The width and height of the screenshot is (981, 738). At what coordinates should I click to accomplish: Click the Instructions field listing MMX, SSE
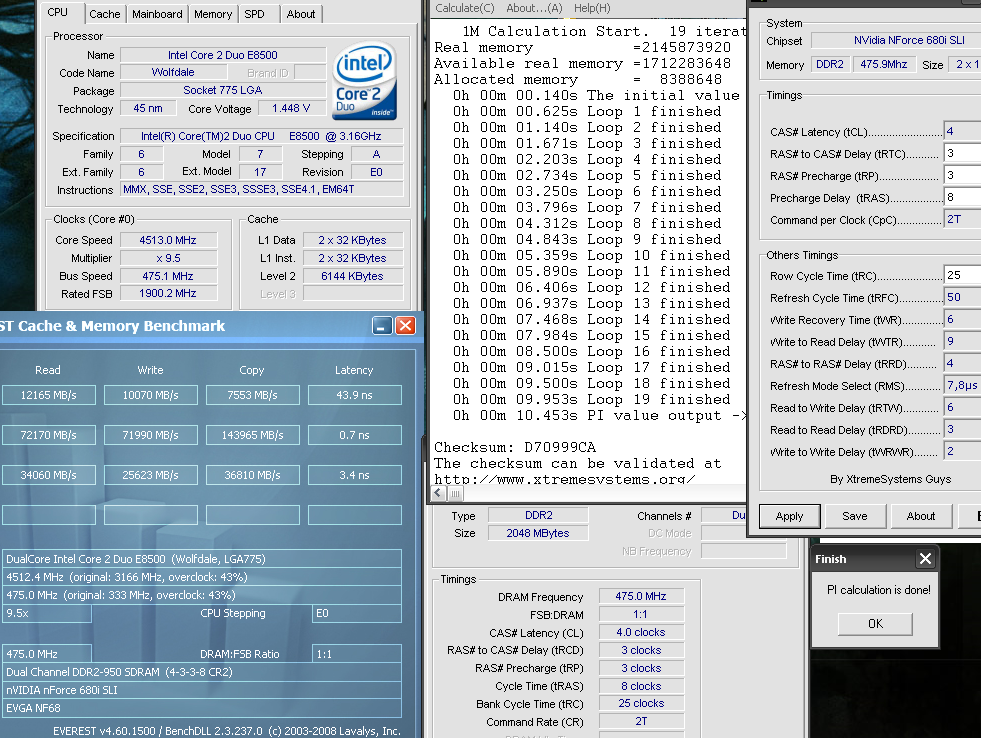(262, 190)
